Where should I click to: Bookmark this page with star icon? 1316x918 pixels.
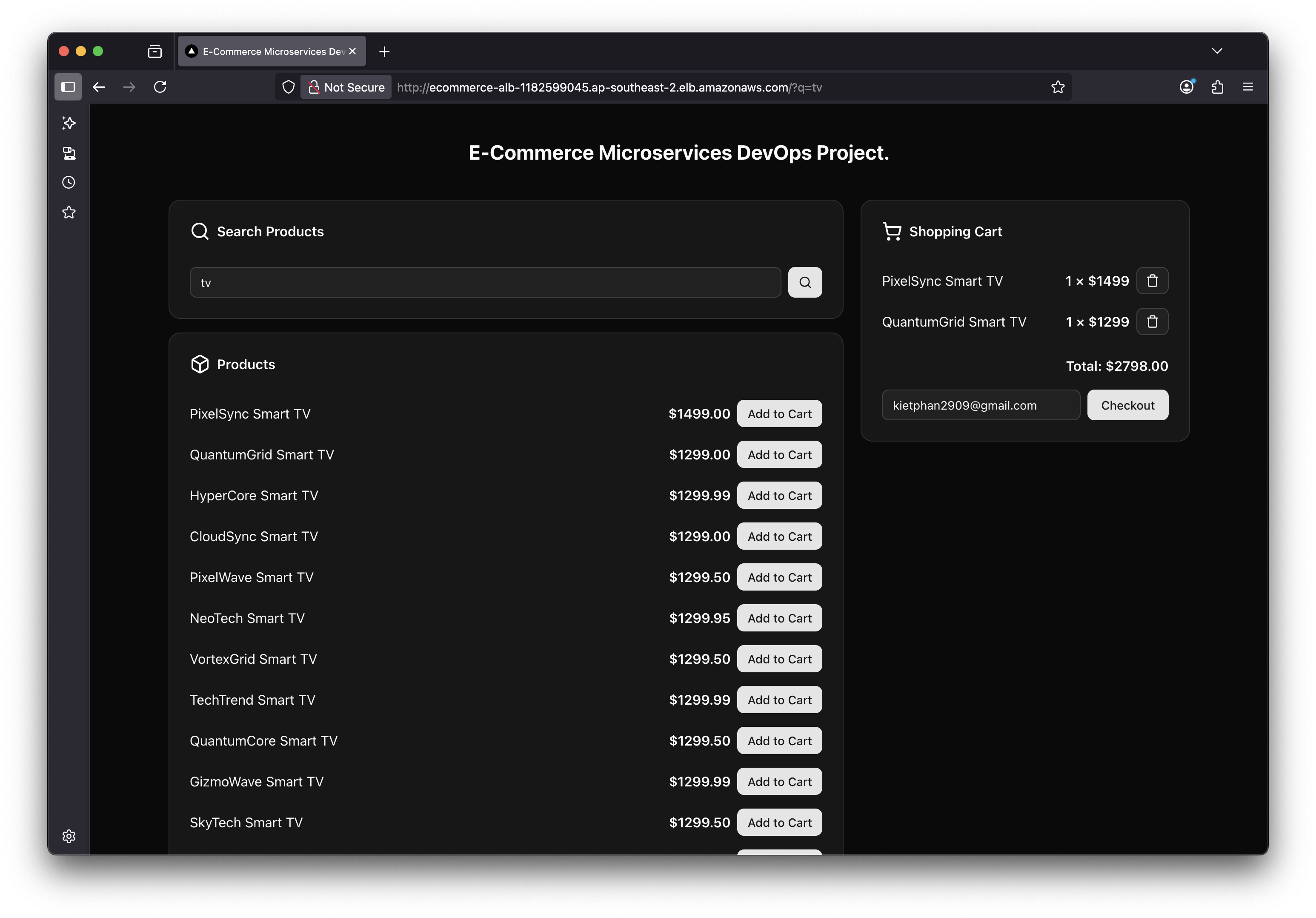pos(1058,87)
